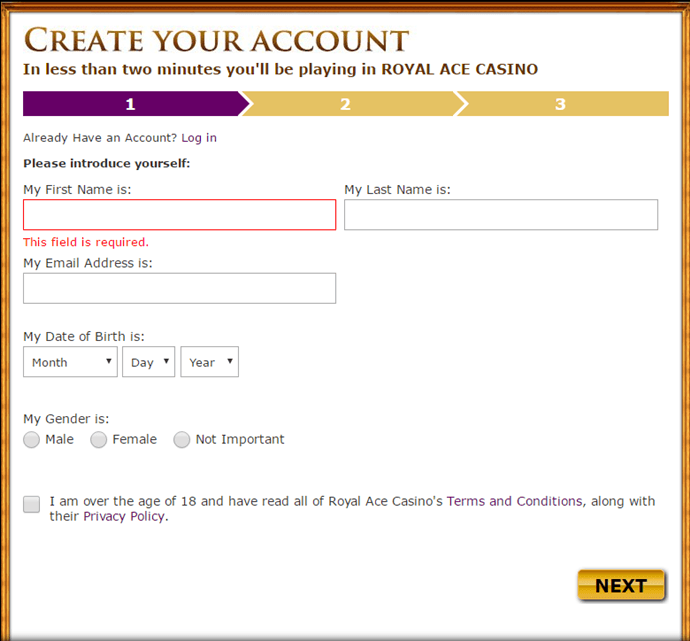Select the Male radio button

pos(31,440)
